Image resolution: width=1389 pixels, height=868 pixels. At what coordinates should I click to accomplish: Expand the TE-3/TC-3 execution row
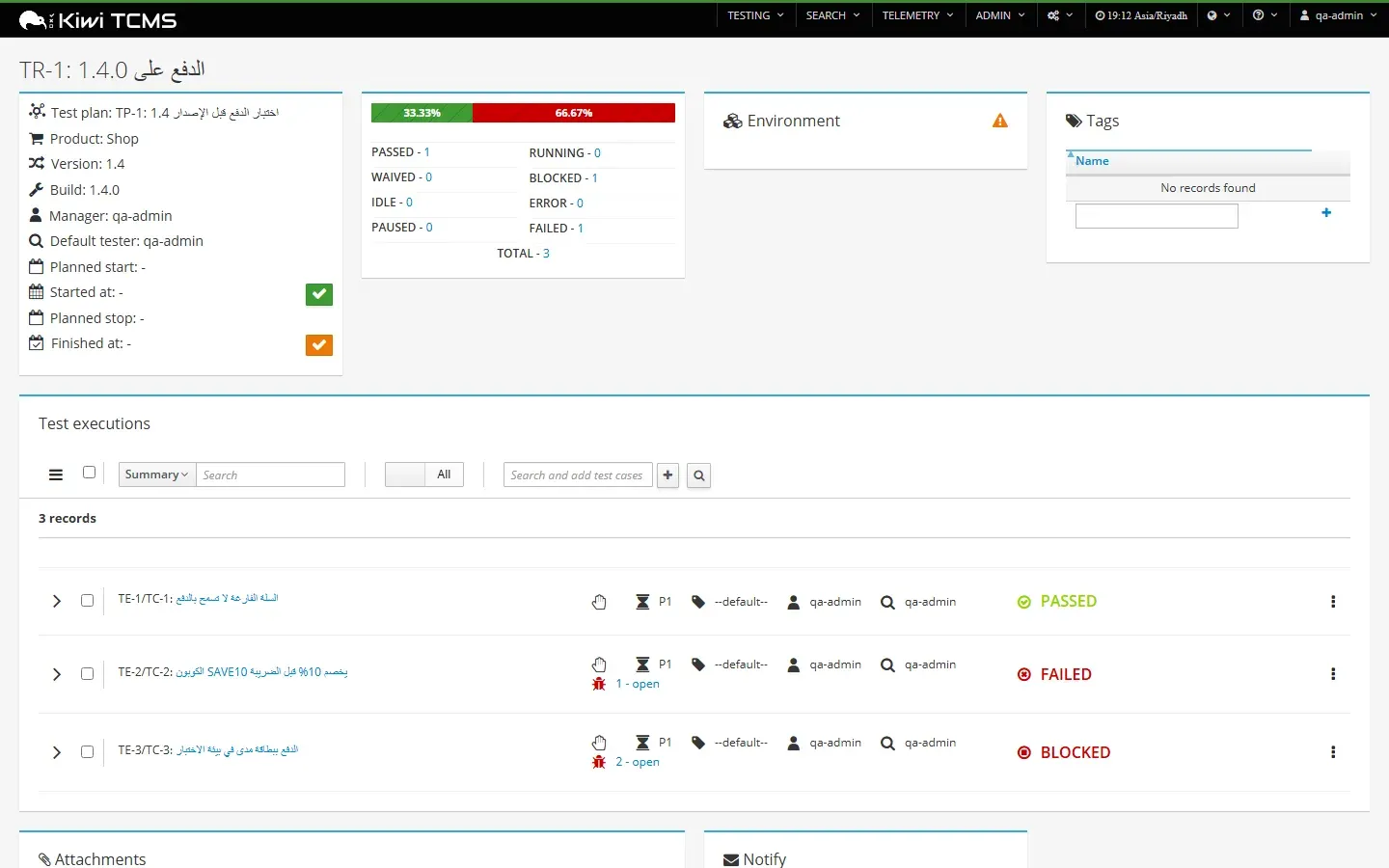pos(57,752)
